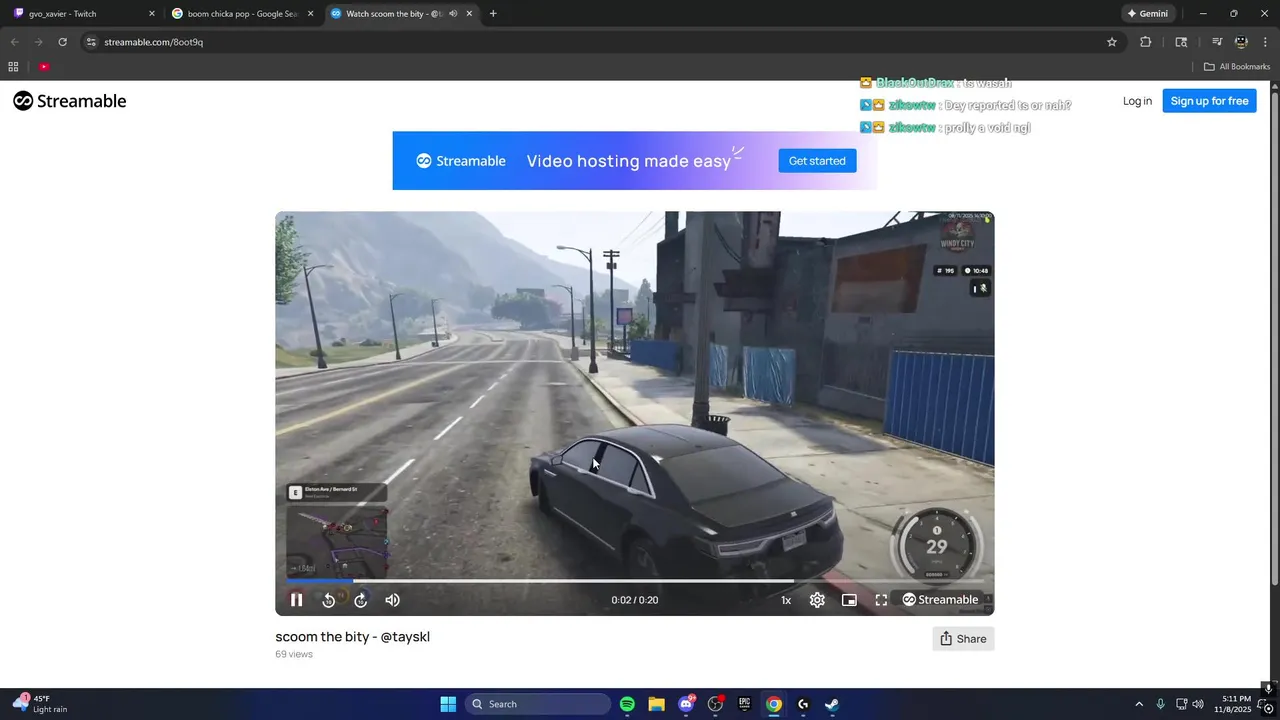The width and height of the screenshot is (1280, 720).
Task: Click taskbar Search box
Action: pyautogui.click(x=539, y=704)
